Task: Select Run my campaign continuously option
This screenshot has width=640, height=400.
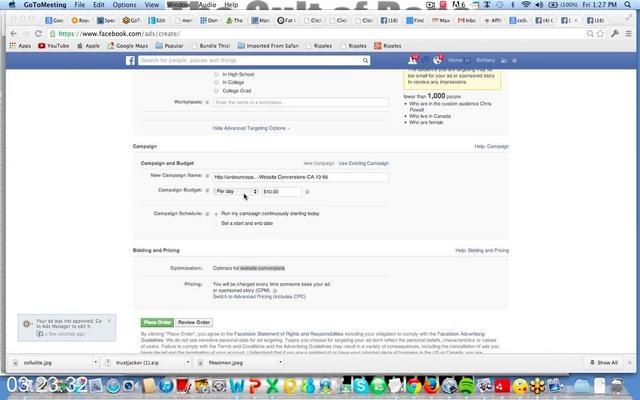Action: click(216, 214)
